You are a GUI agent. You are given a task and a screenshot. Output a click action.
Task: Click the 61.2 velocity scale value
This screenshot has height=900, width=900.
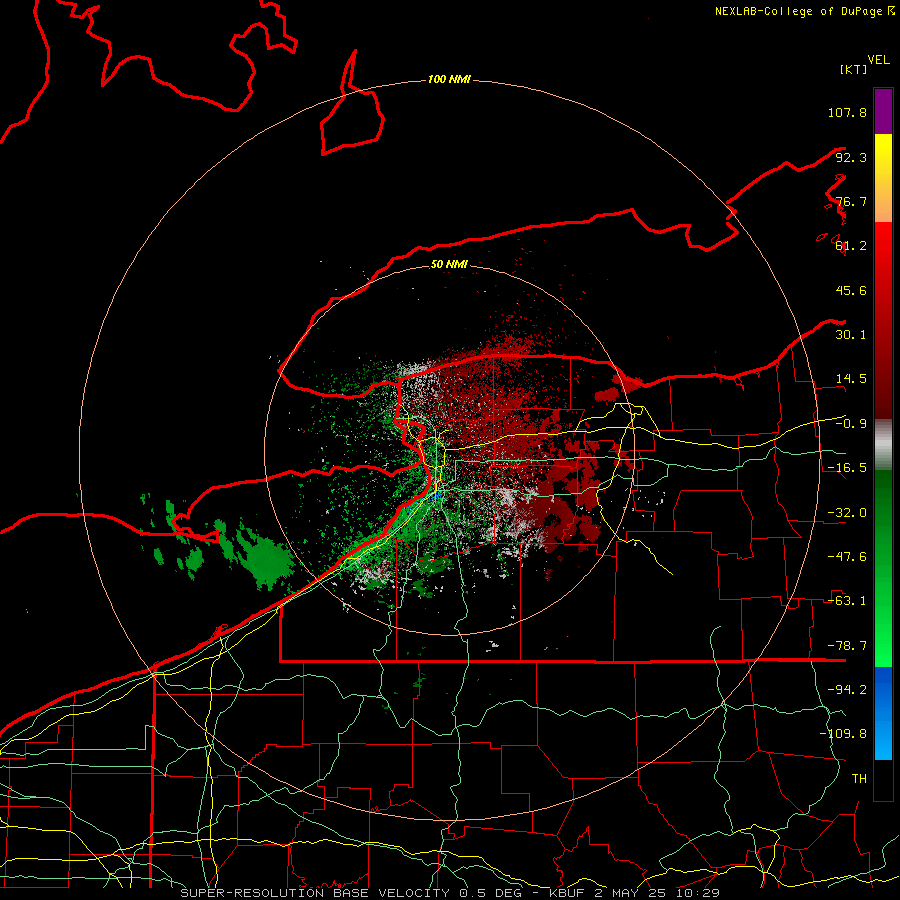pyautogui.click(x=851, y=246)
